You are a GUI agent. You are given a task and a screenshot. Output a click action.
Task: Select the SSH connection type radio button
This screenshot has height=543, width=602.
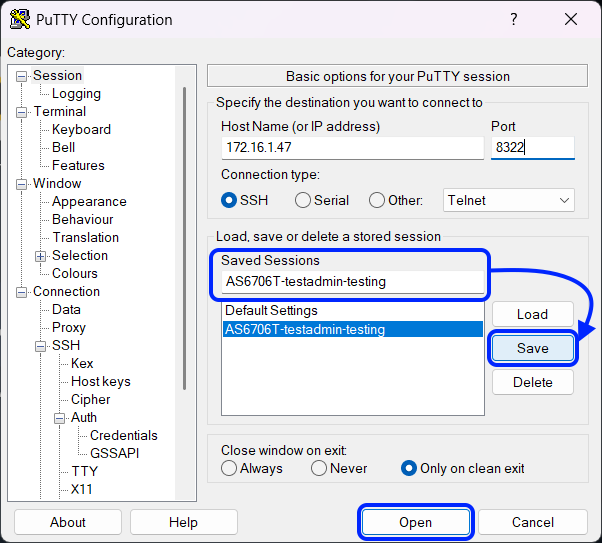[229, 200]
